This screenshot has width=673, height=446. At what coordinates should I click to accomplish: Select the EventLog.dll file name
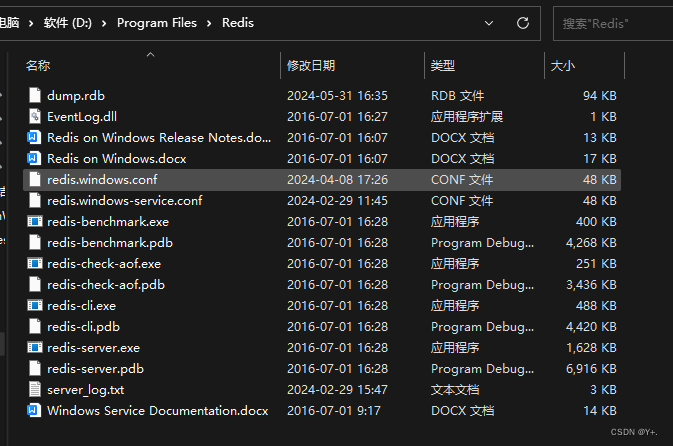tap(82, 116)
